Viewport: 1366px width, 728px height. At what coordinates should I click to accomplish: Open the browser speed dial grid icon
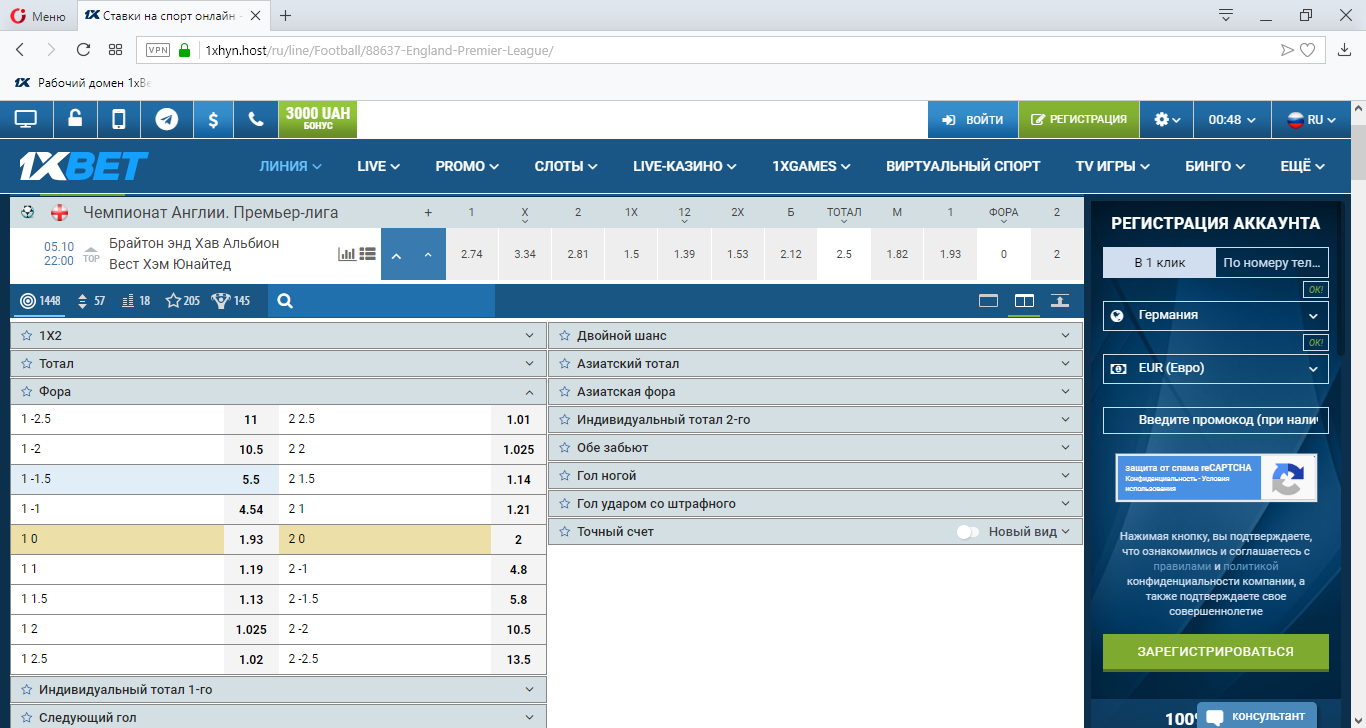pyautogui.click(x=115, y=50)
